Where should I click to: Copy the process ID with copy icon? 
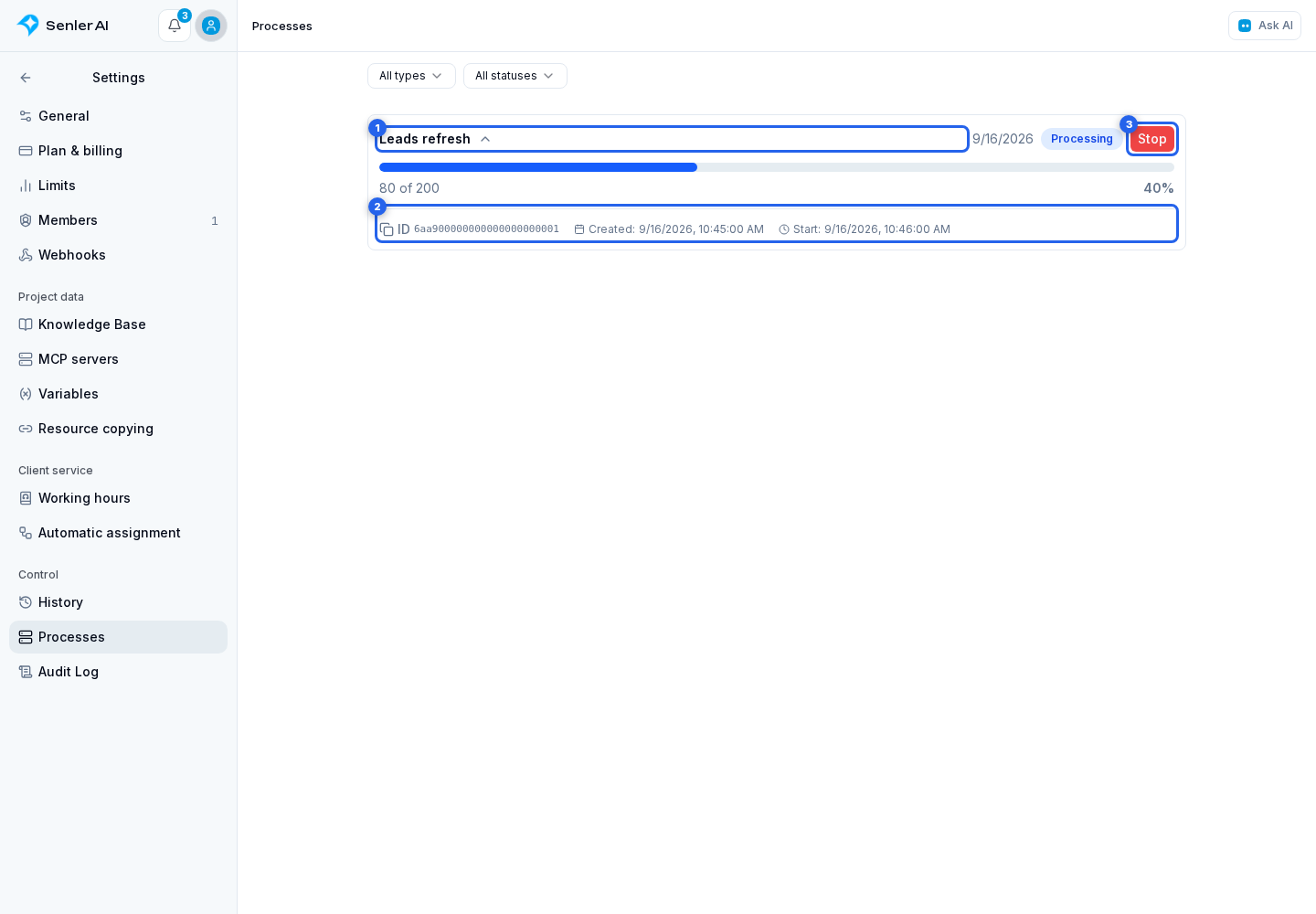(387, 229)
